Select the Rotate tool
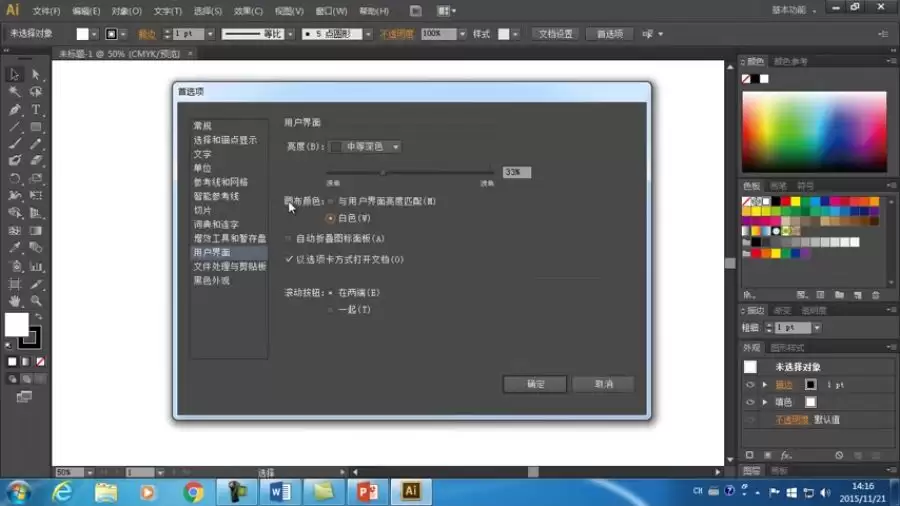 click(15, 178)
